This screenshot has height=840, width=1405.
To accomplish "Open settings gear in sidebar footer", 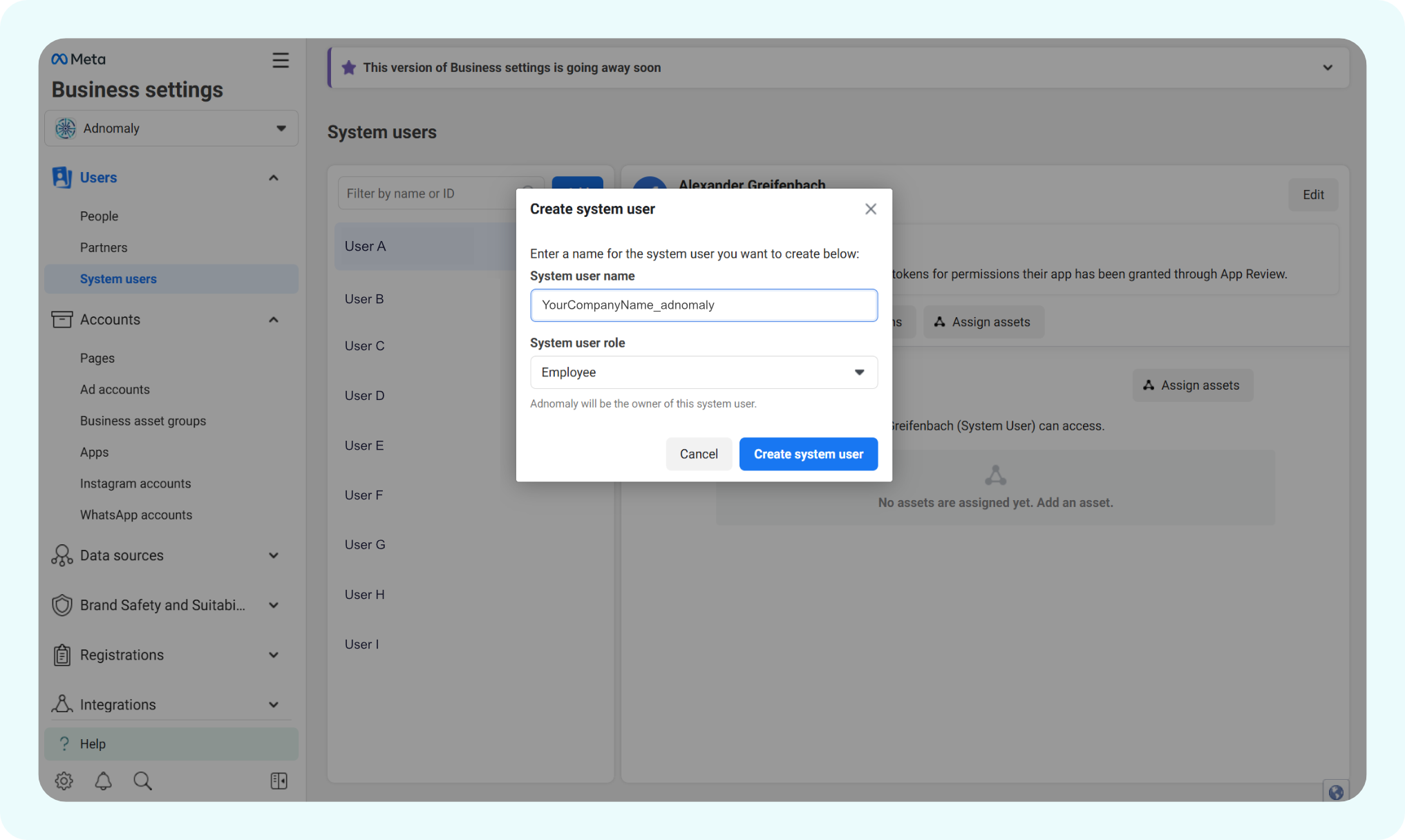I will coord(64,781).
